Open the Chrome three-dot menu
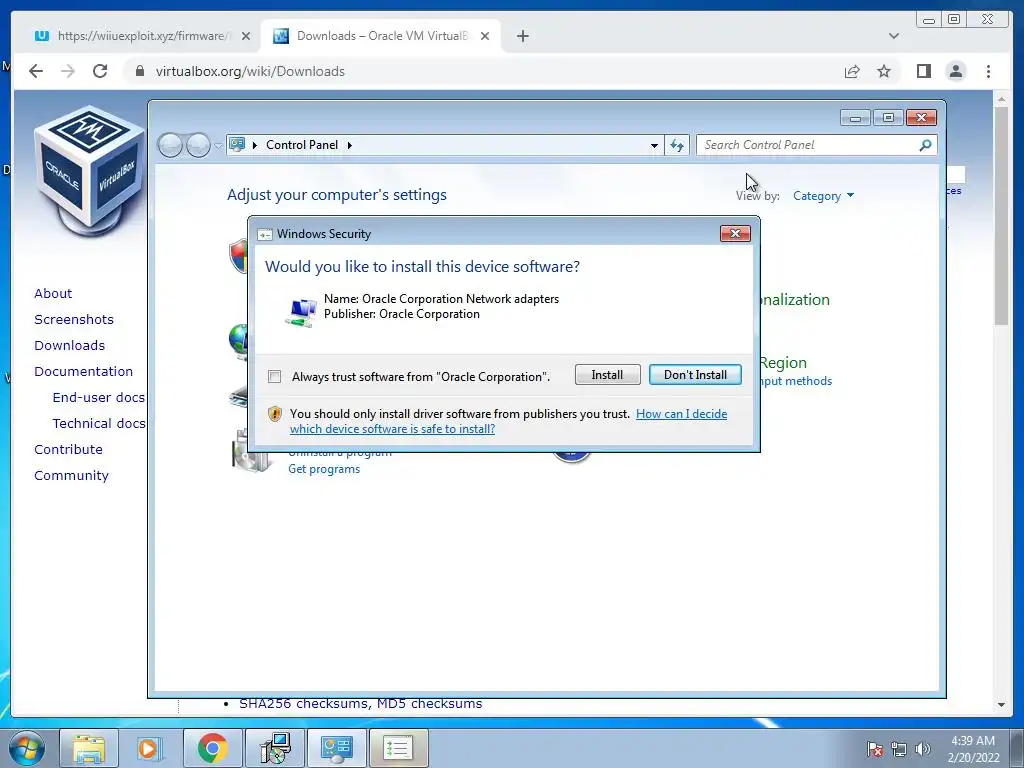This screenshot has width=1024, height=768. 988,71
